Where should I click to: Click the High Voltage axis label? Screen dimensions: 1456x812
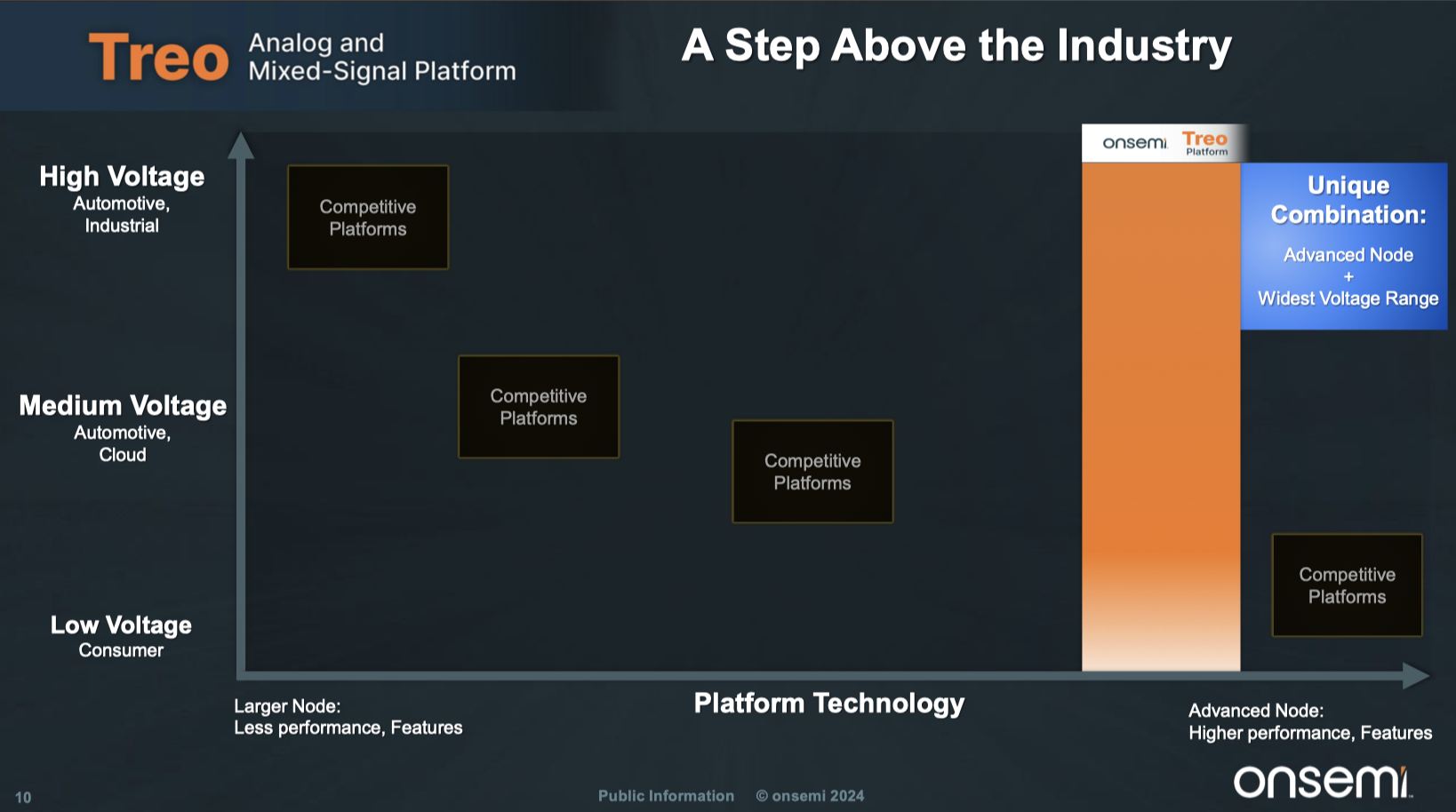coord(122,177)
